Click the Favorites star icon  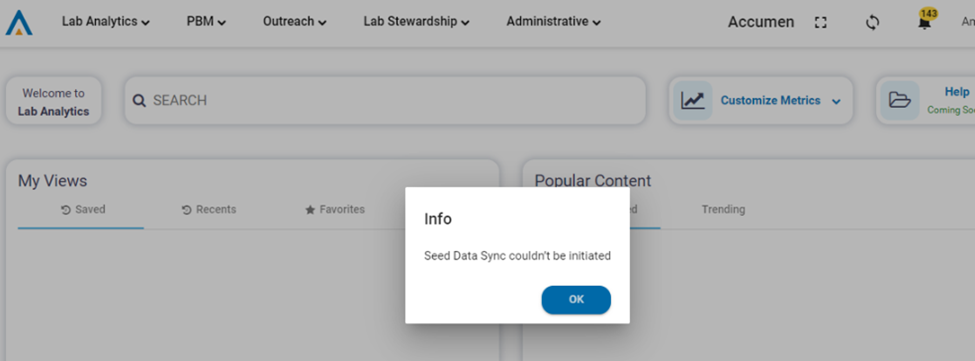pos(310,210)
